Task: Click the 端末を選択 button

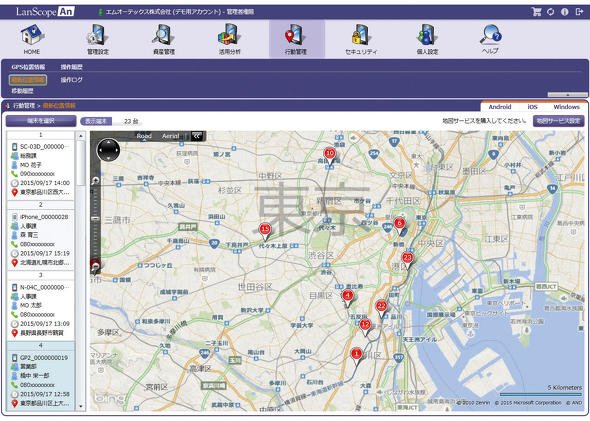Action: coord(41,121)
